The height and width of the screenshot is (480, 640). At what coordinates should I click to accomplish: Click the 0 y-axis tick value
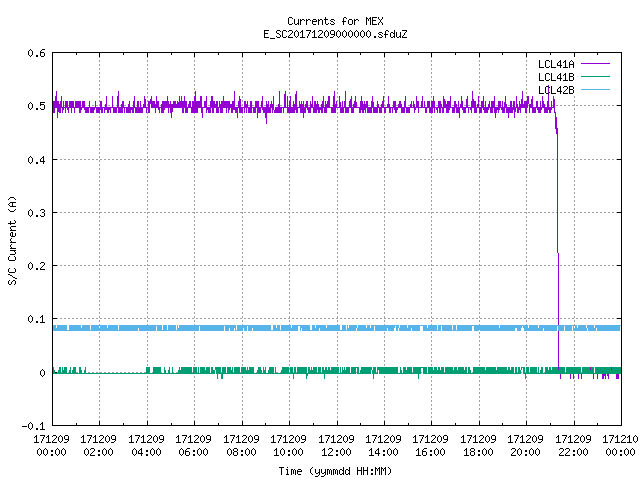pos(42,373)
